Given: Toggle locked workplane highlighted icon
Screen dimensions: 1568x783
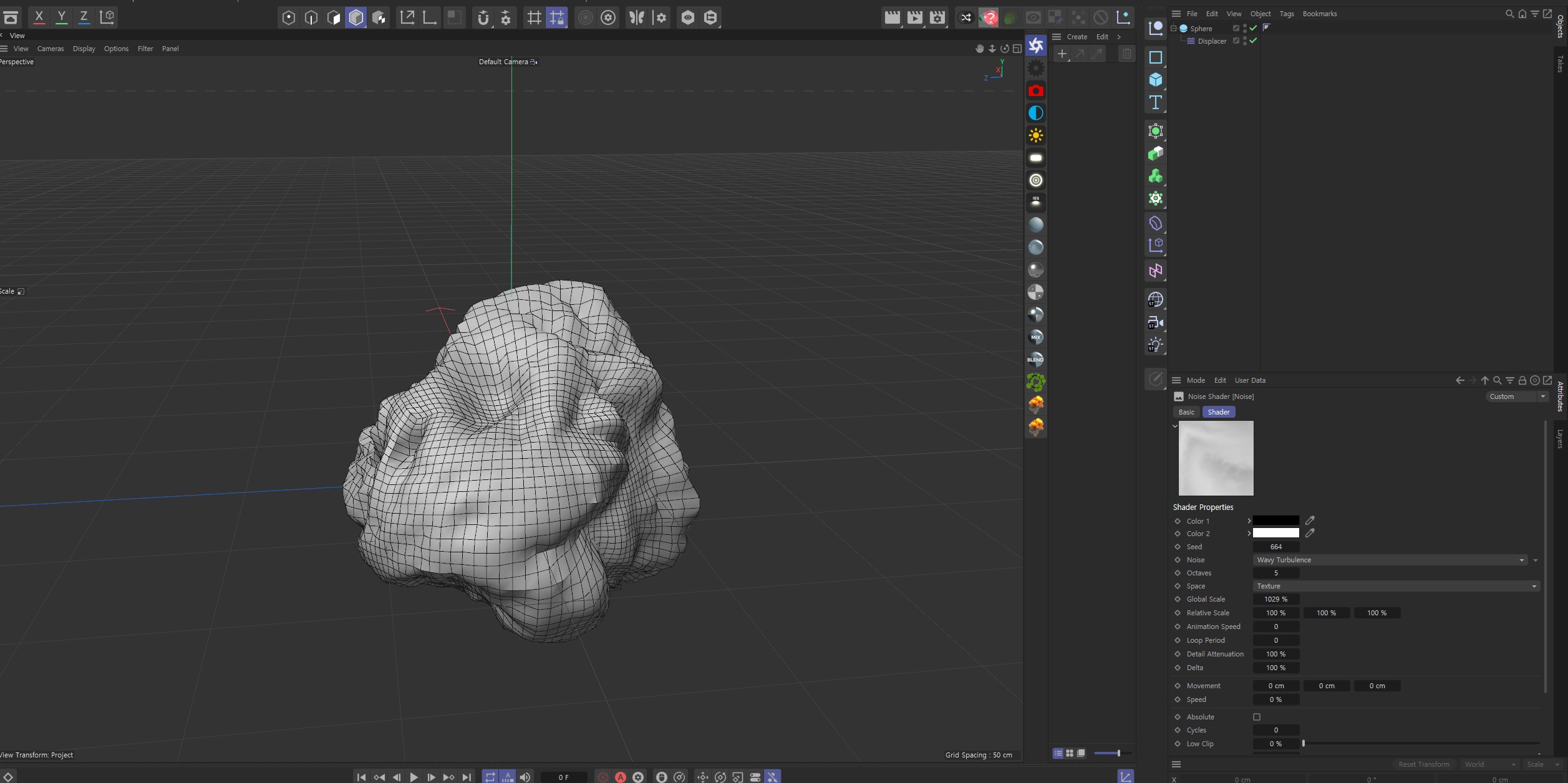Looking at the screenshot, I should pos(556,17).
